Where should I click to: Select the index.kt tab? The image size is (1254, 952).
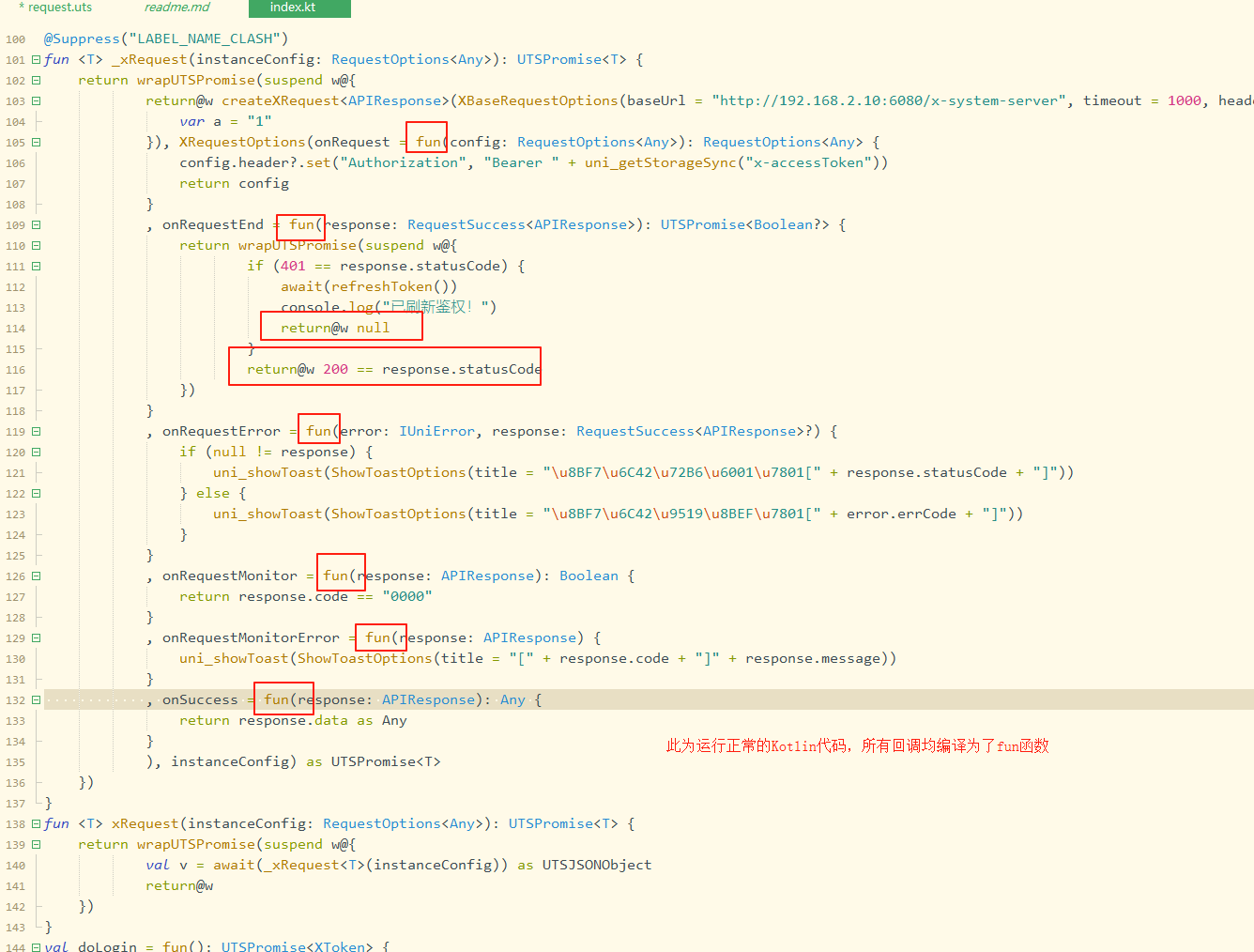[299, 8]
